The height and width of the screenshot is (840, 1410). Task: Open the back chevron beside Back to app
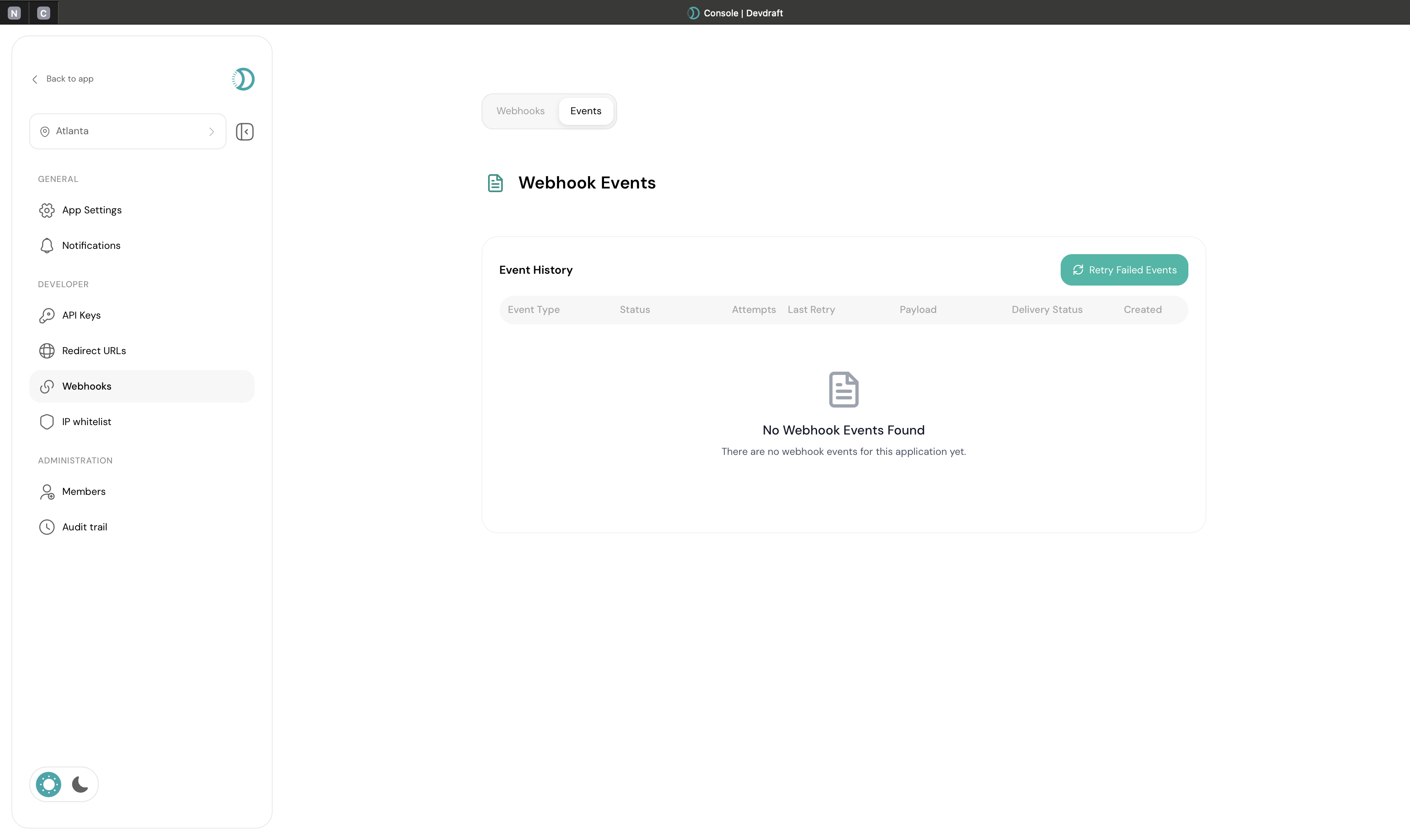click(35, 79)
